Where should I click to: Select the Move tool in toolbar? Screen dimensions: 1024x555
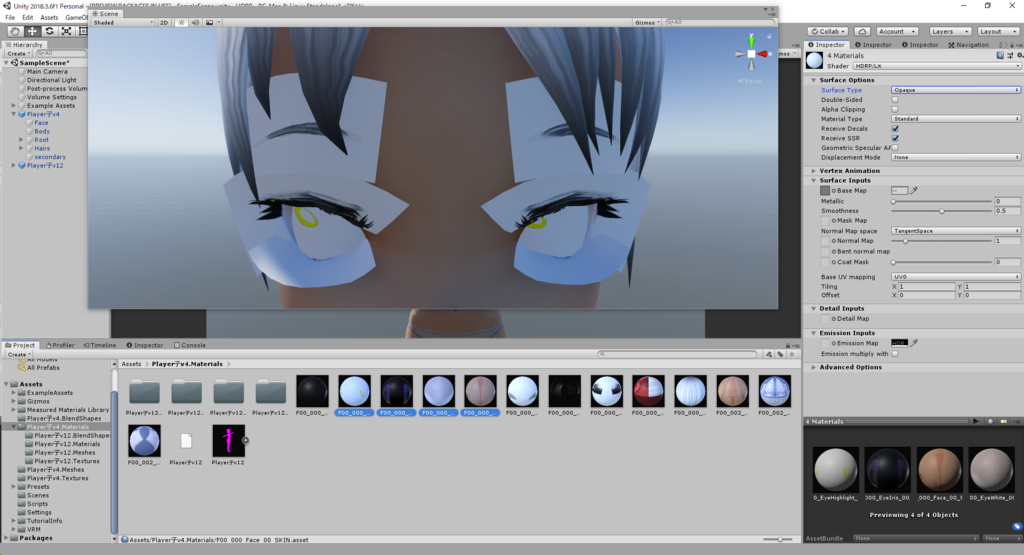pos(32,31)
